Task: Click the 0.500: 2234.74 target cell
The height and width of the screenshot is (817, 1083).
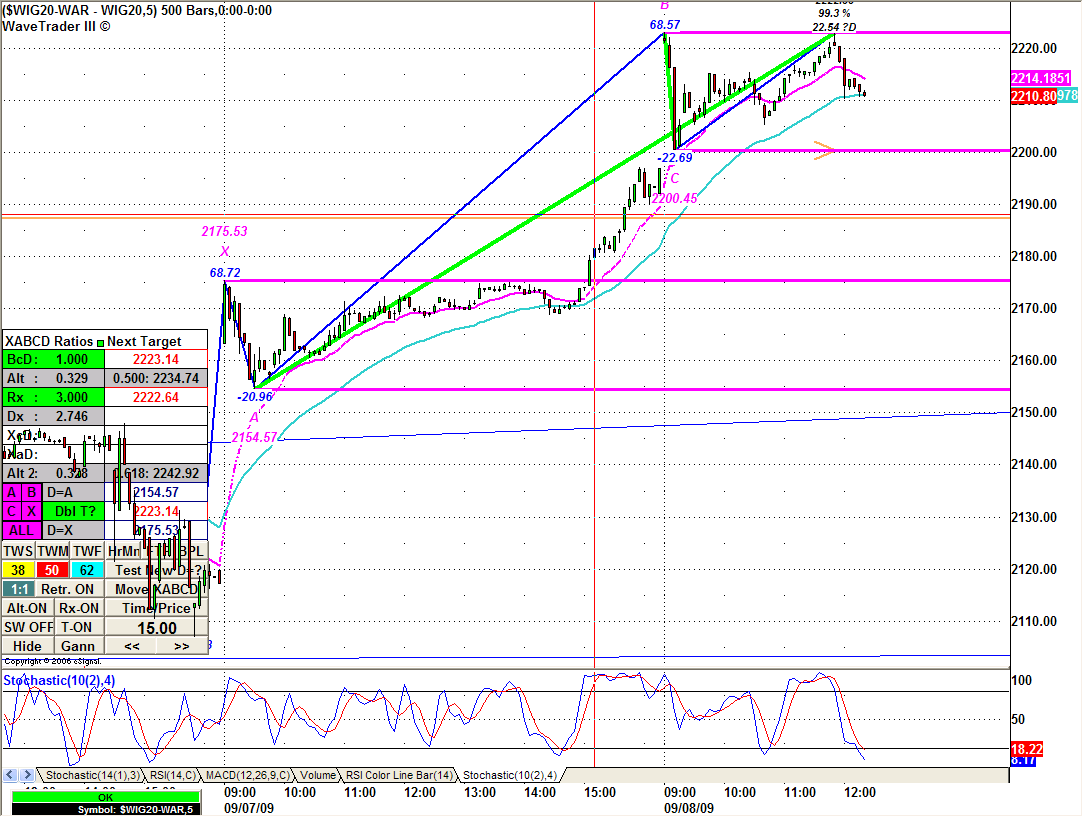Action: coord(156,378)
